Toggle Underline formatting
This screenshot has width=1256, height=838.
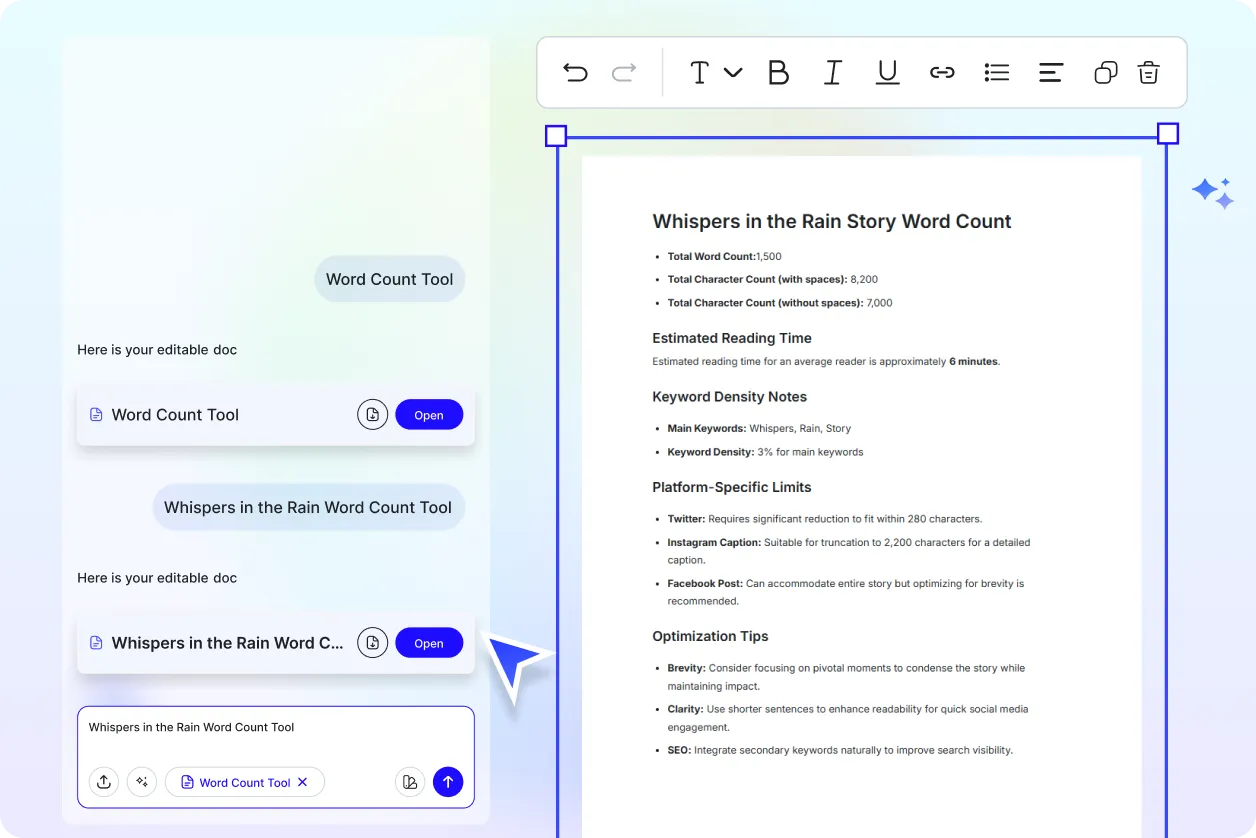(887, 72)
